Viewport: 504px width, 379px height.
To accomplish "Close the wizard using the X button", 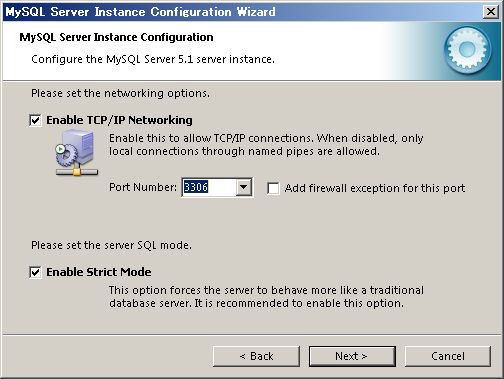I will tap(491, 12).
